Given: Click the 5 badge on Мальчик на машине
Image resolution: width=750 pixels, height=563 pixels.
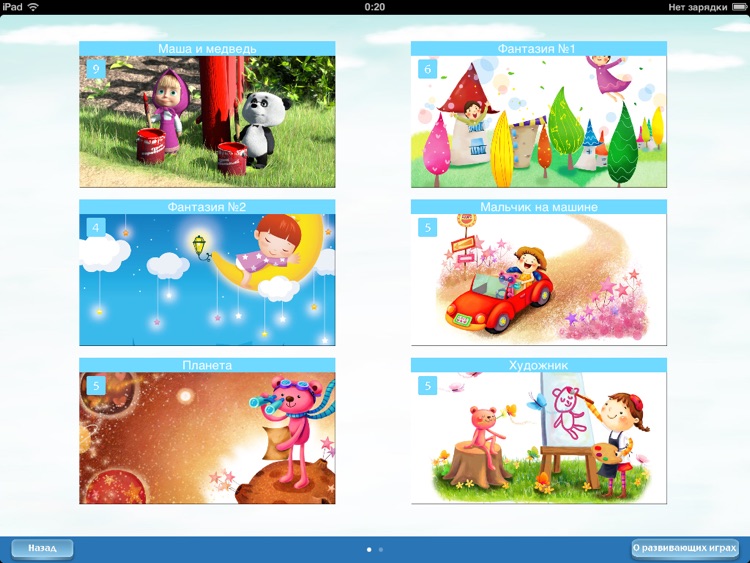Looking at the screenshot, I should click(x=428, y=227).
